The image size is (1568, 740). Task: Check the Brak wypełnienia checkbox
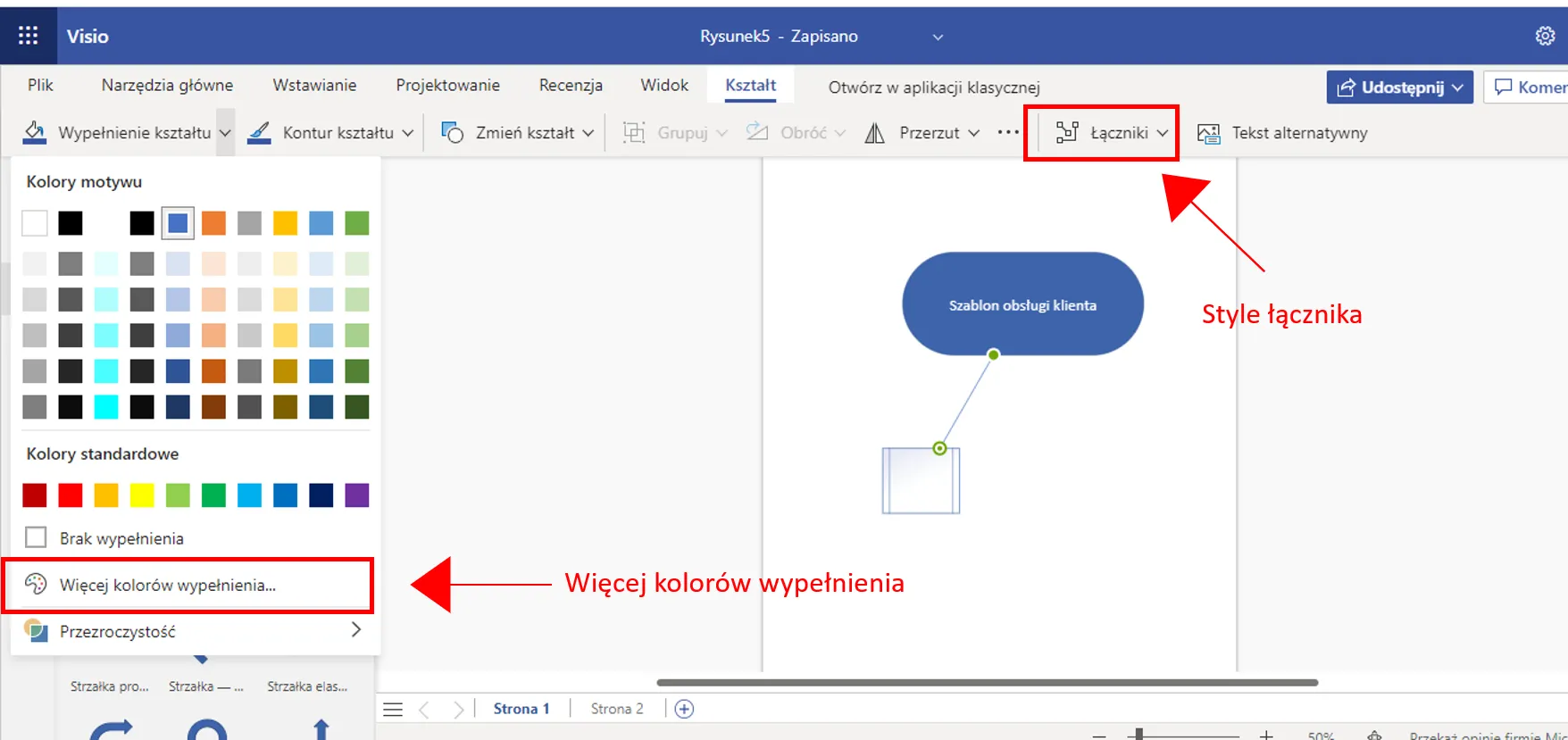36,537
